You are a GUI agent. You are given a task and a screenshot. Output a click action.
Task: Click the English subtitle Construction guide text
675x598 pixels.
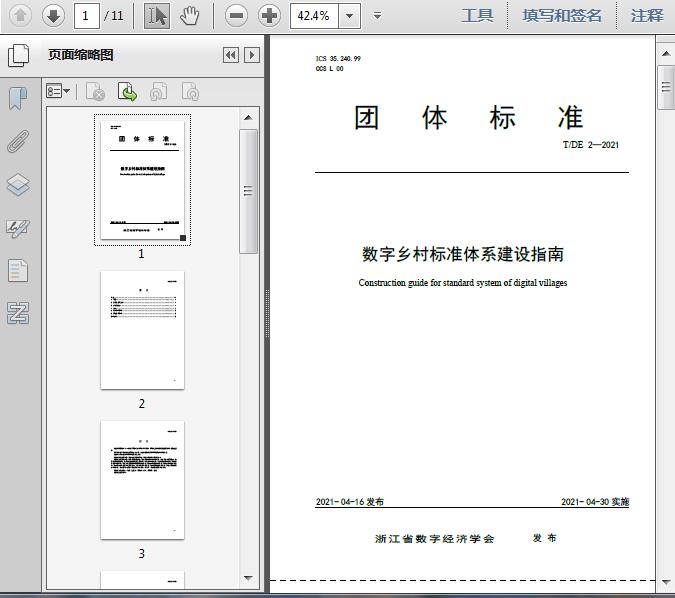point(463,283)
